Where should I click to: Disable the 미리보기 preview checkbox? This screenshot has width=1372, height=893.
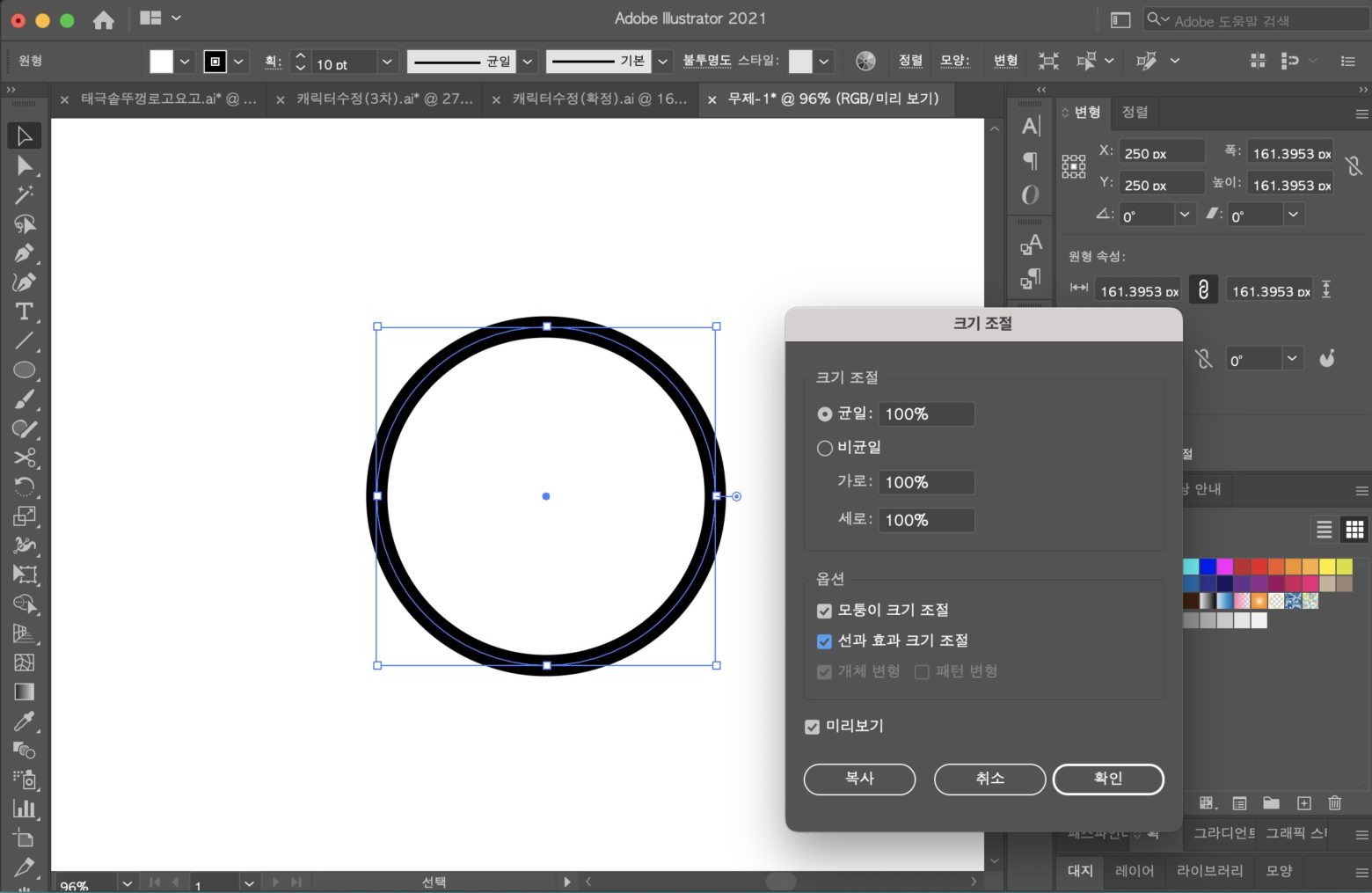[x=812, y=727]
